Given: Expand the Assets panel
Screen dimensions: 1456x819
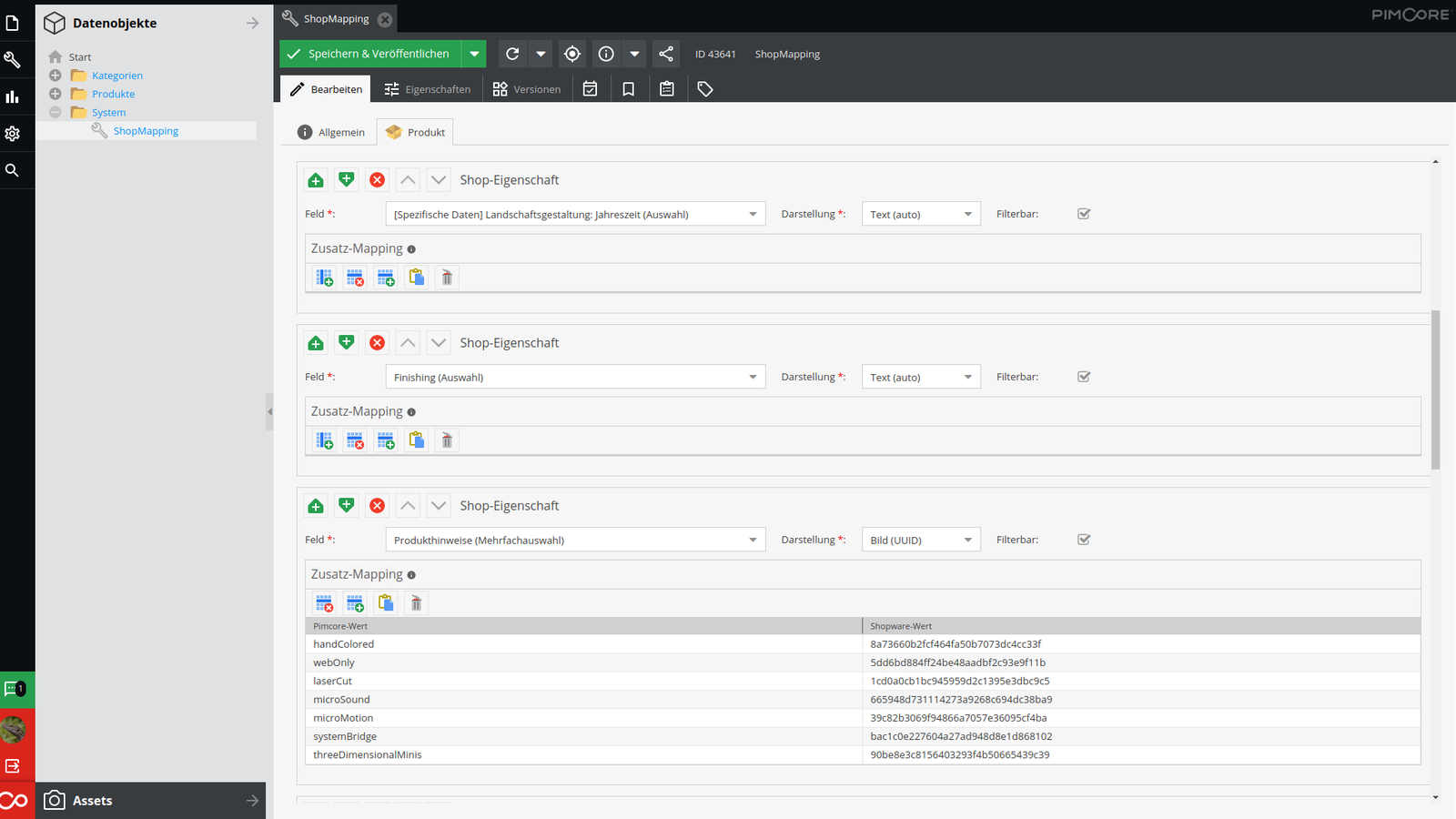Looking at the screenshot, I should point(252,801).
